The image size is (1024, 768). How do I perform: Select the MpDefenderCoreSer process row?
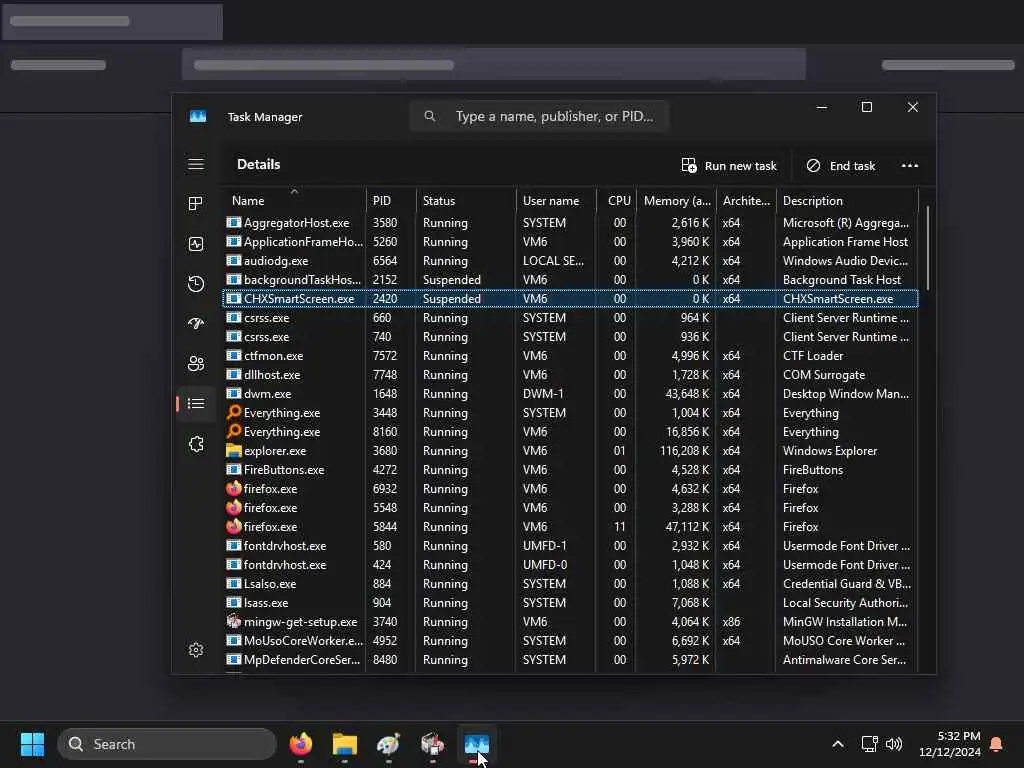pos(571,659)
